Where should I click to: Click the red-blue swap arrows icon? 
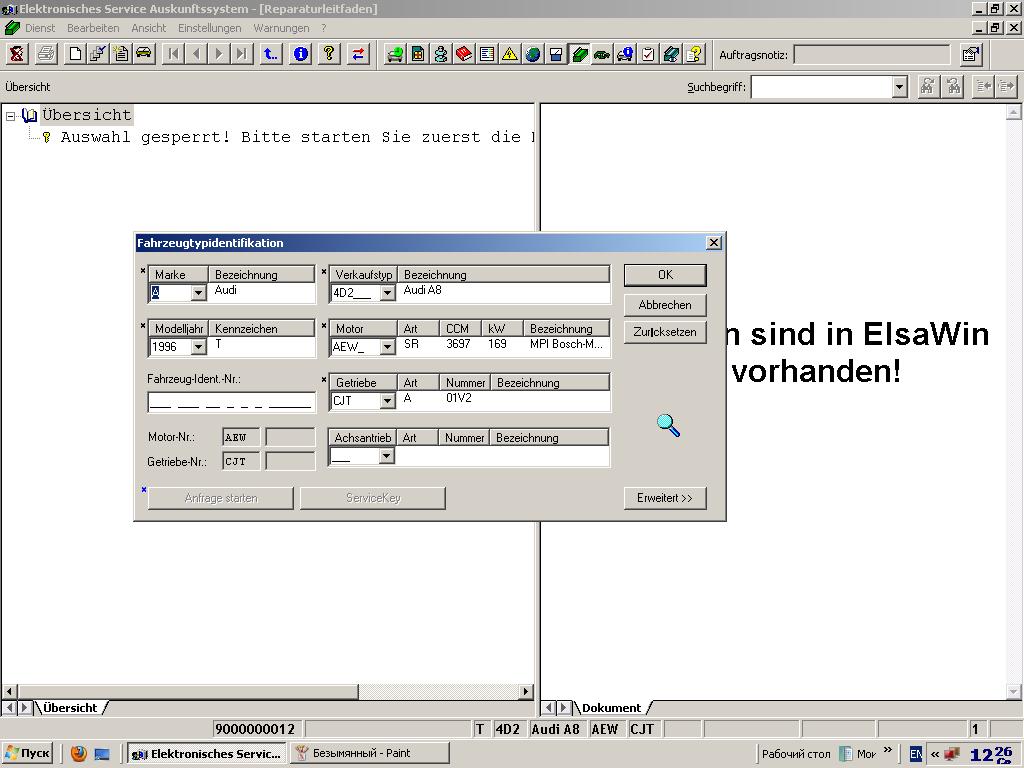[358, 54]
